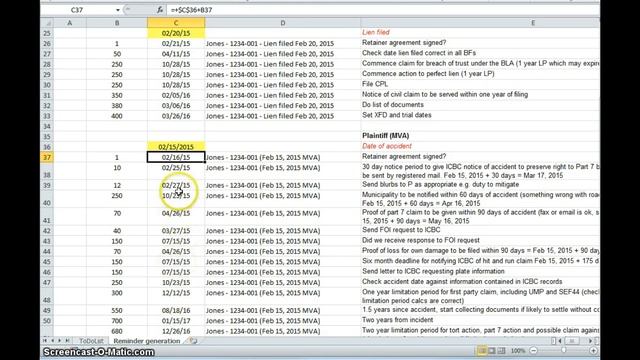Click cell with value 400 in column B
The width and height of the screenshot is (640, 360).
click(x=117, y=116)
